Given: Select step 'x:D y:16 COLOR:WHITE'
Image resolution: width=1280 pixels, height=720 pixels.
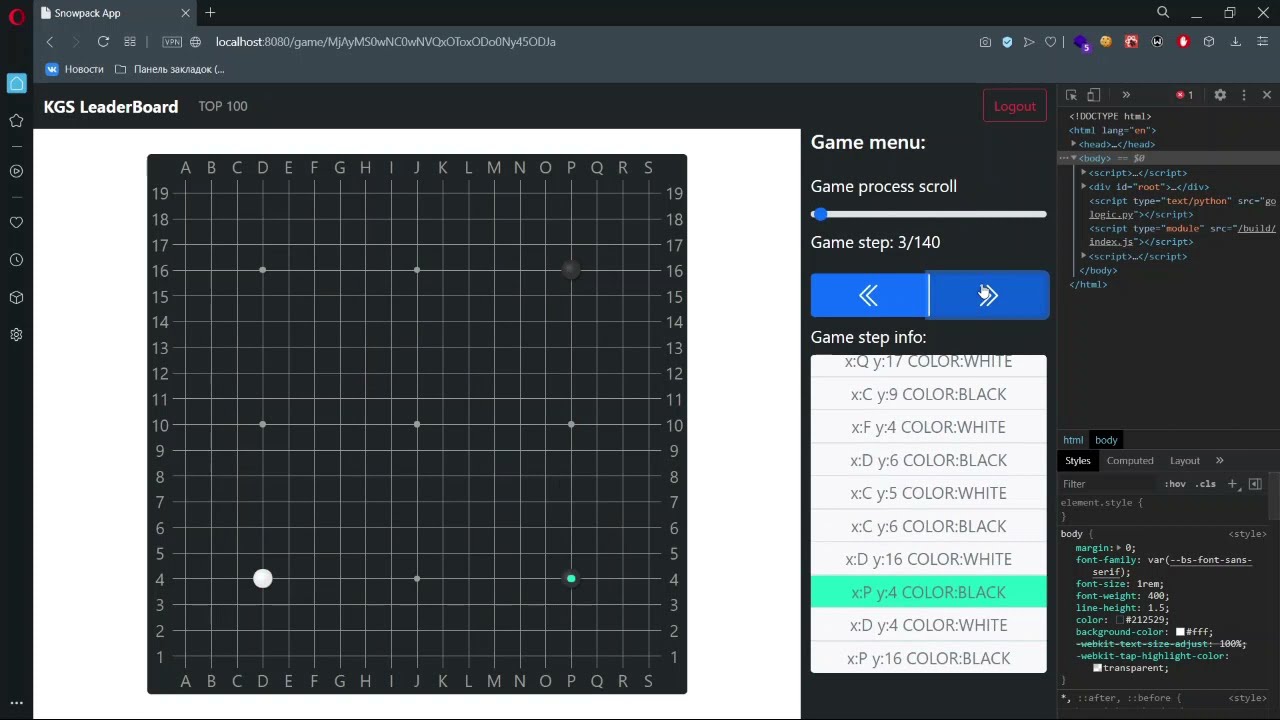Looking at the screenshot, I should click(929, 559).
